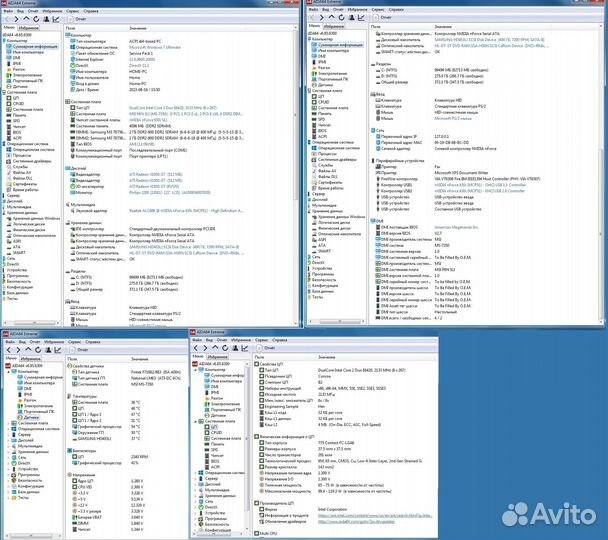The height and width of the screenshot is (540, 608).
Task: Switch to Избранное tab in sensors window
Action: click(31, 359)
